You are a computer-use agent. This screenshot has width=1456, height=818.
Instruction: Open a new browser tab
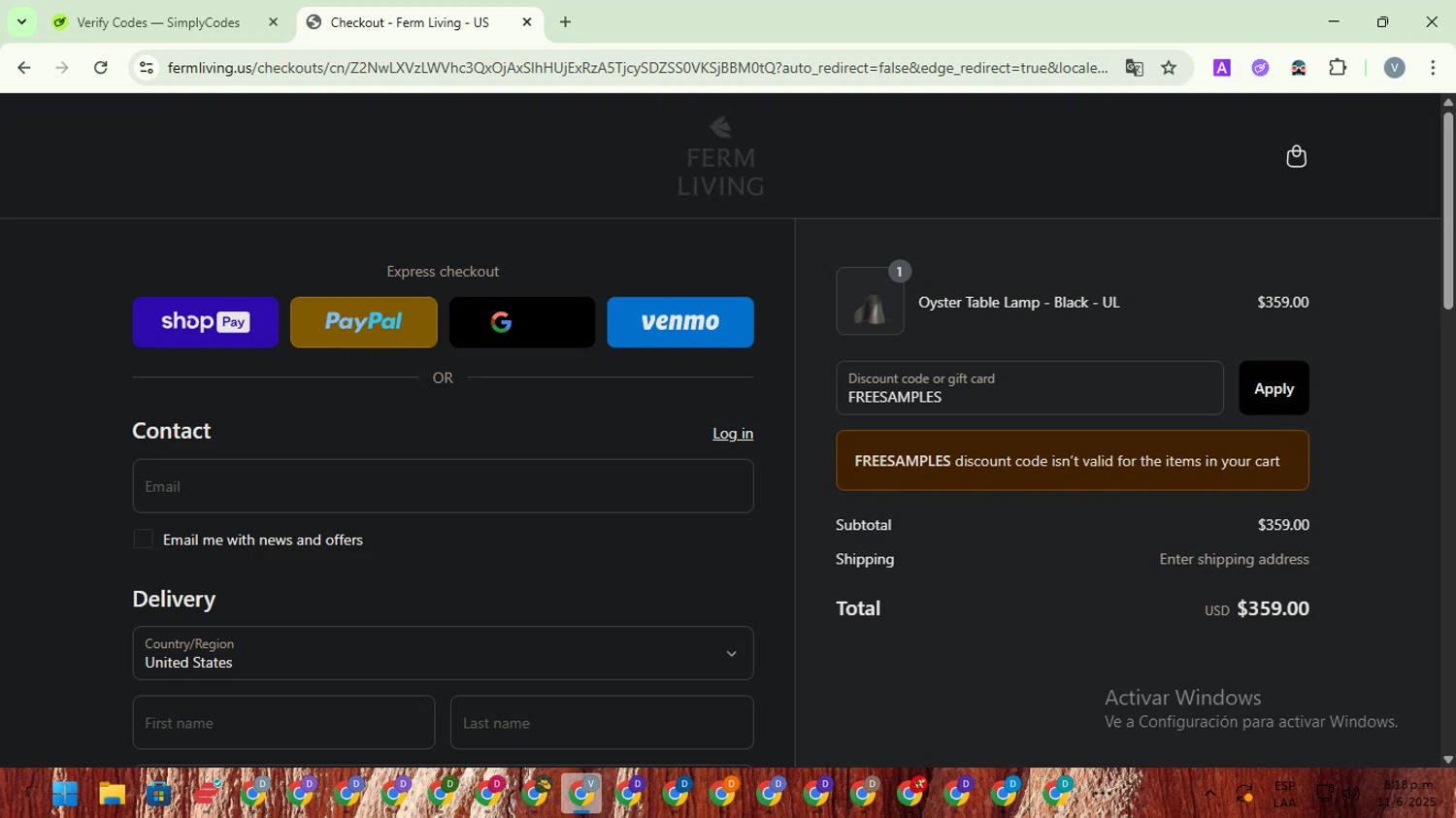click(x=565, y=22)
